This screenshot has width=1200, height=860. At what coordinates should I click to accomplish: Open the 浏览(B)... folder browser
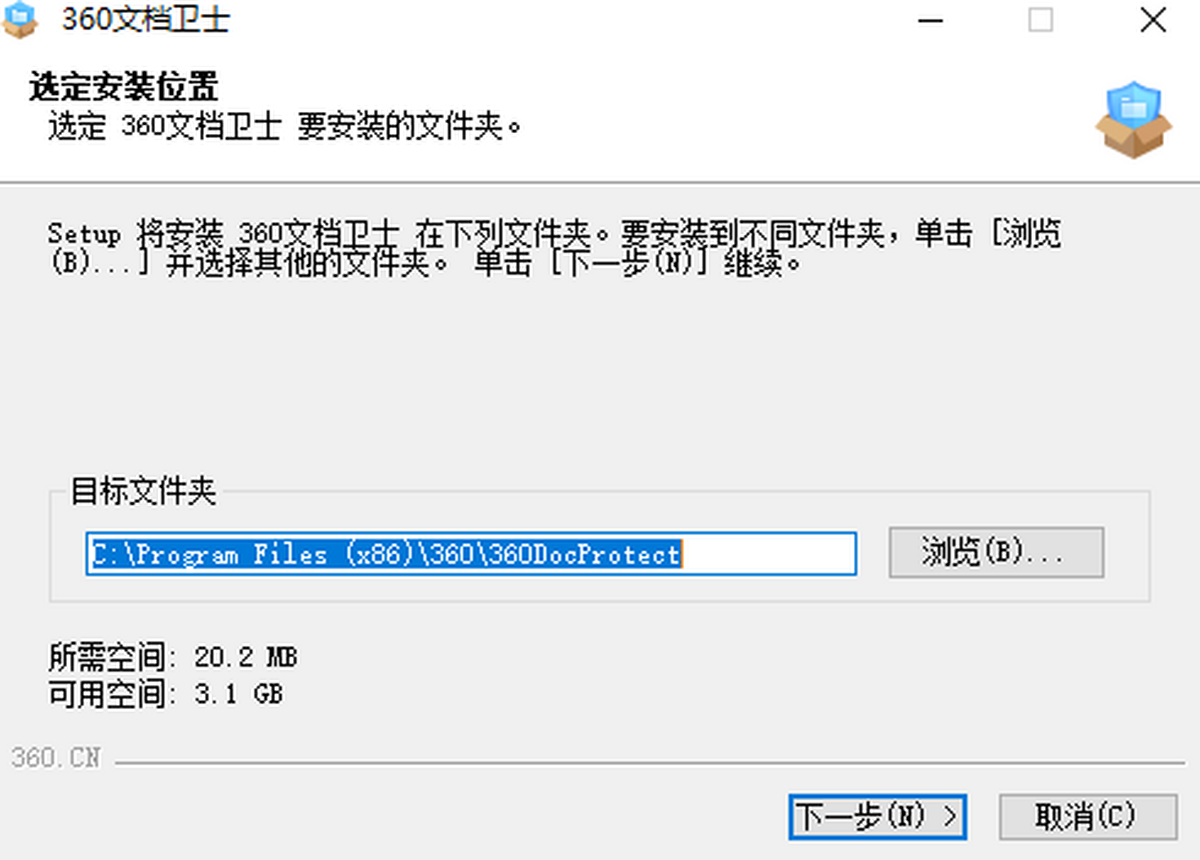(x=996, y=553)
